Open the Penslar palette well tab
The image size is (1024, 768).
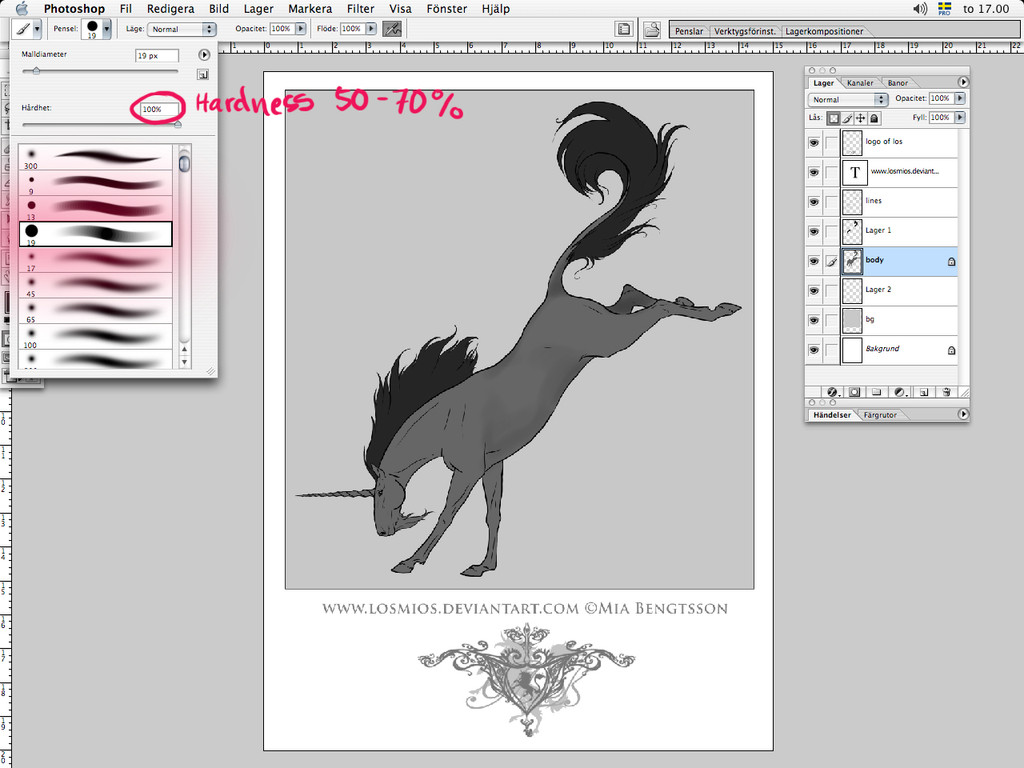pyautogui.click(x=689, y=31)
